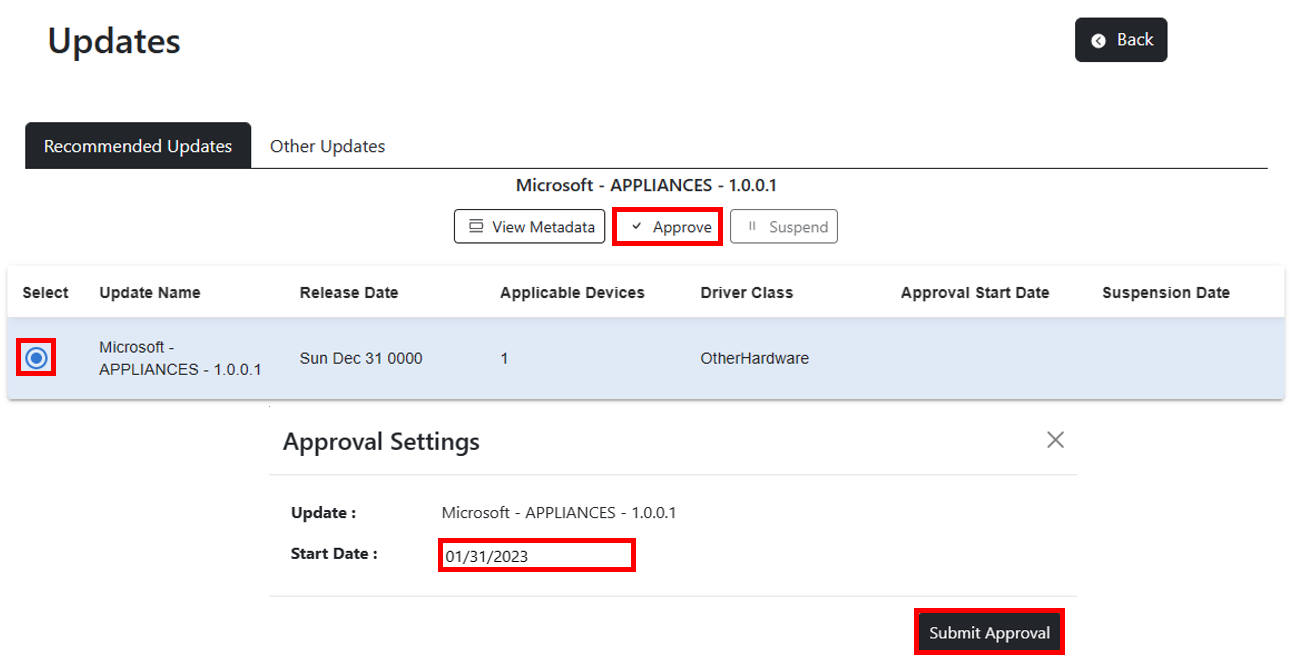Click the applicable devices count '1'
Viewport: 1293px width, 660px height.
point(505,358)
